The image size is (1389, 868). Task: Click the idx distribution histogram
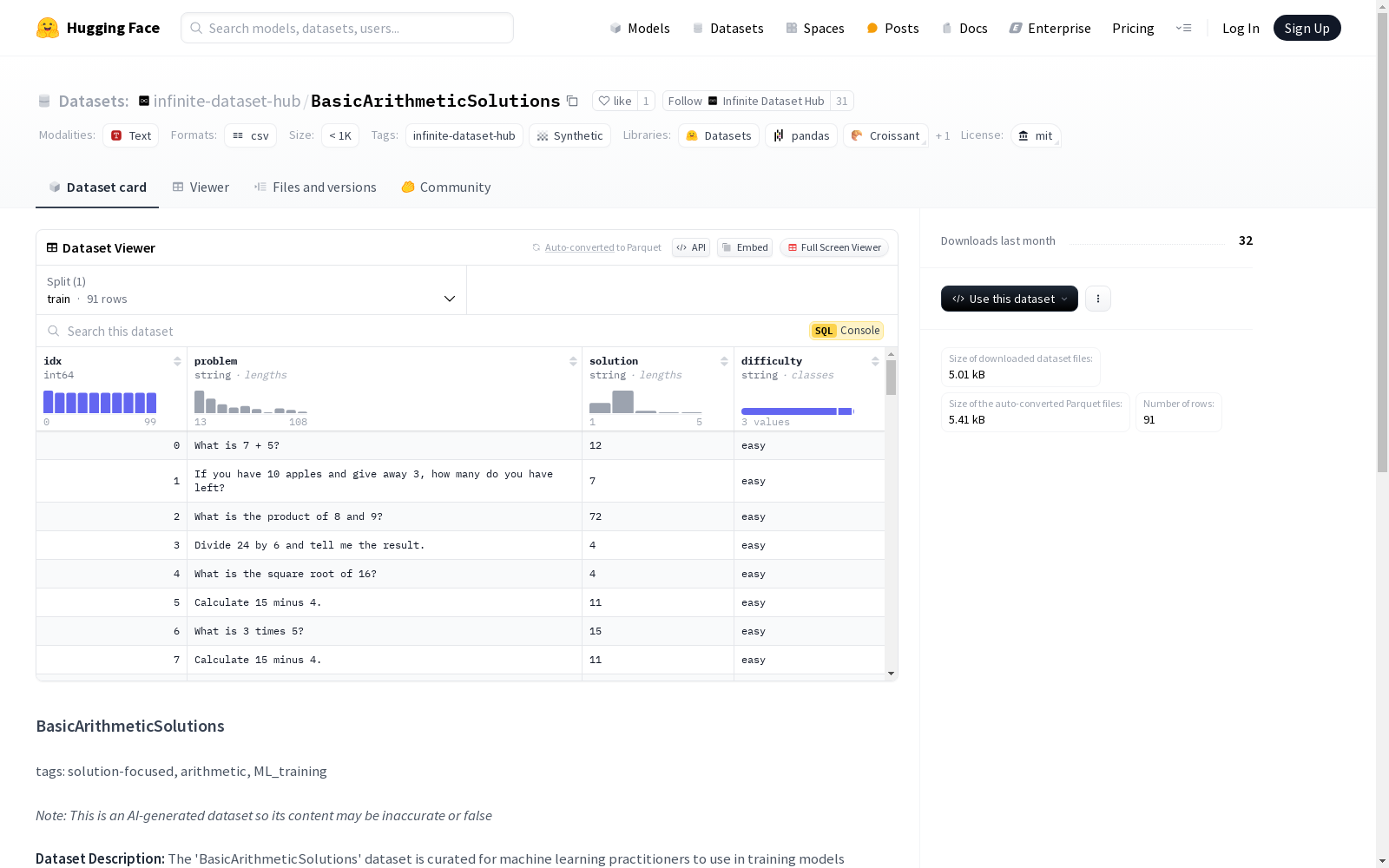click(x=100, y=402)
